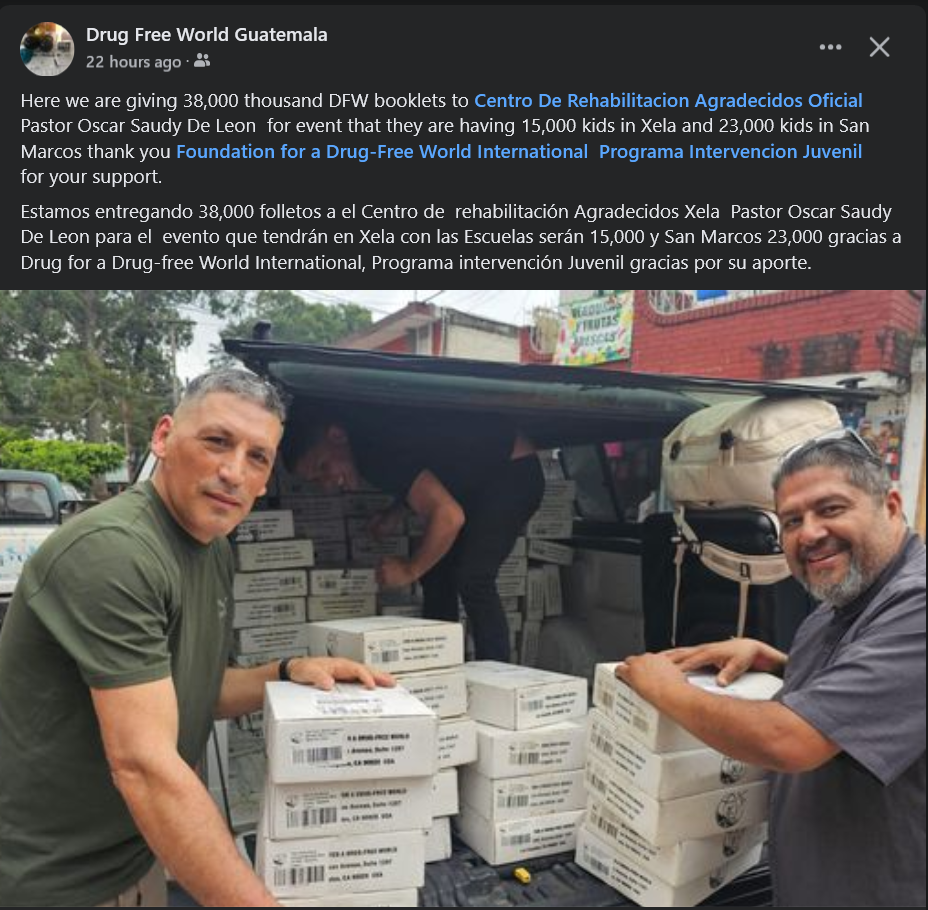928x910 pixels.
Task: Open the Programa Intervencion Juvenil link
Action: (x=730, y=151)
